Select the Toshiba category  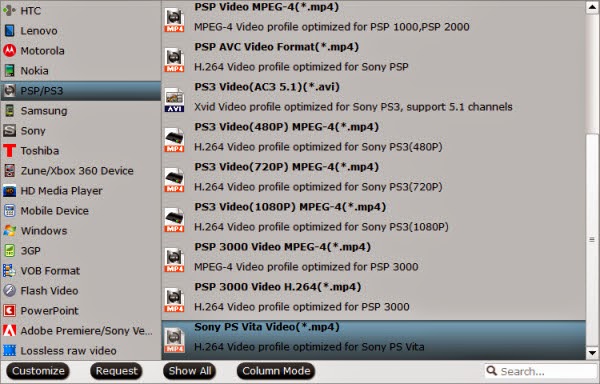click(x=81, y=150)
